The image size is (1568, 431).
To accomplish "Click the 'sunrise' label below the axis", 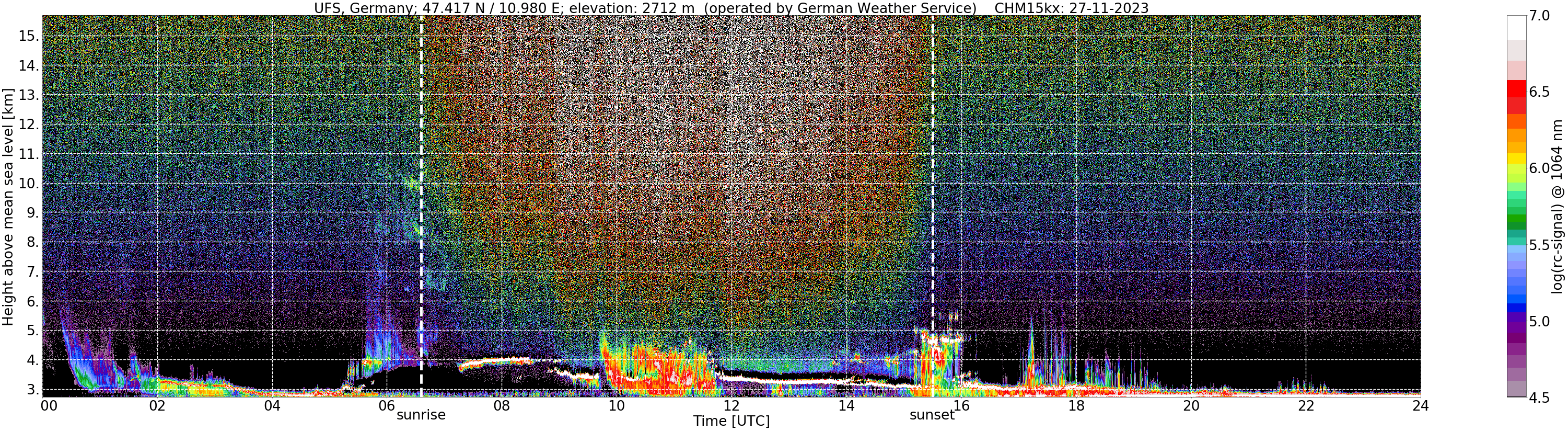I will (421, 415).
